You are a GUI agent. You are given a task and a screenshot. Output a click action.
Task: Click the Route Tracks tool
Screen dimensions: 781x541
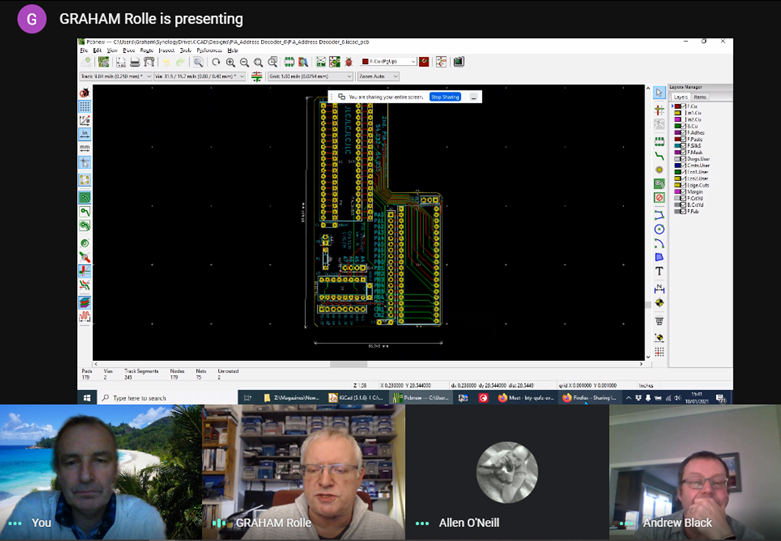pyautogui.click(x=659, y=156)
